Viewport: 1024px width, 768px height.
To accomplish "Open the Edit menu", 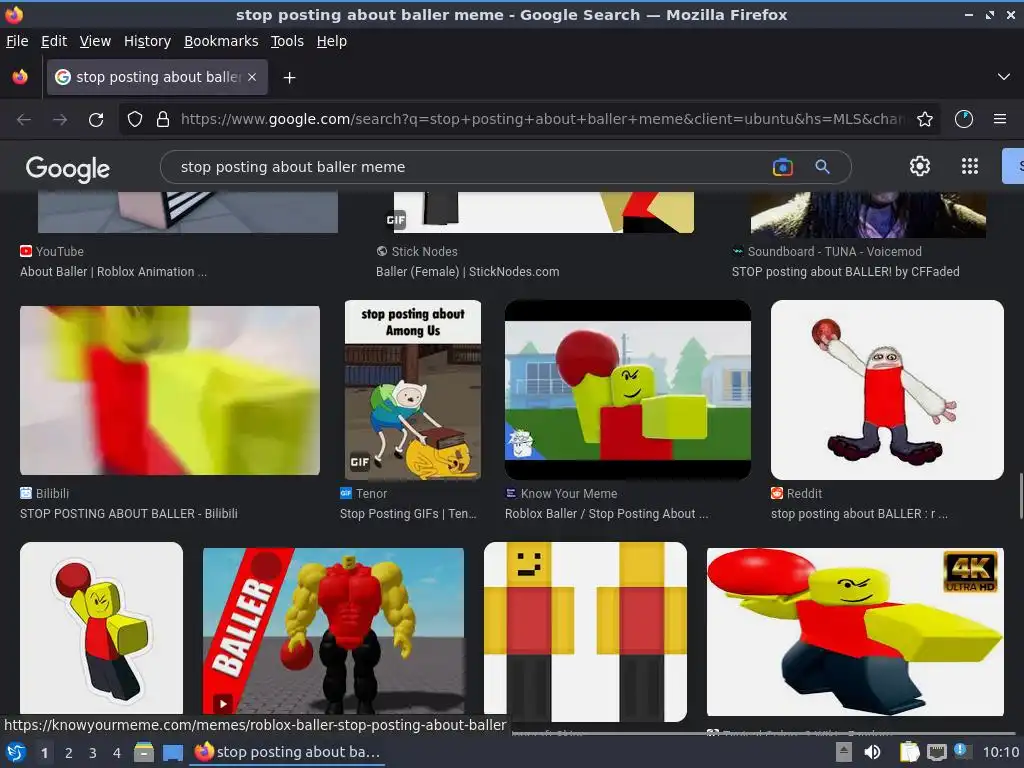I will pos(54,41).
